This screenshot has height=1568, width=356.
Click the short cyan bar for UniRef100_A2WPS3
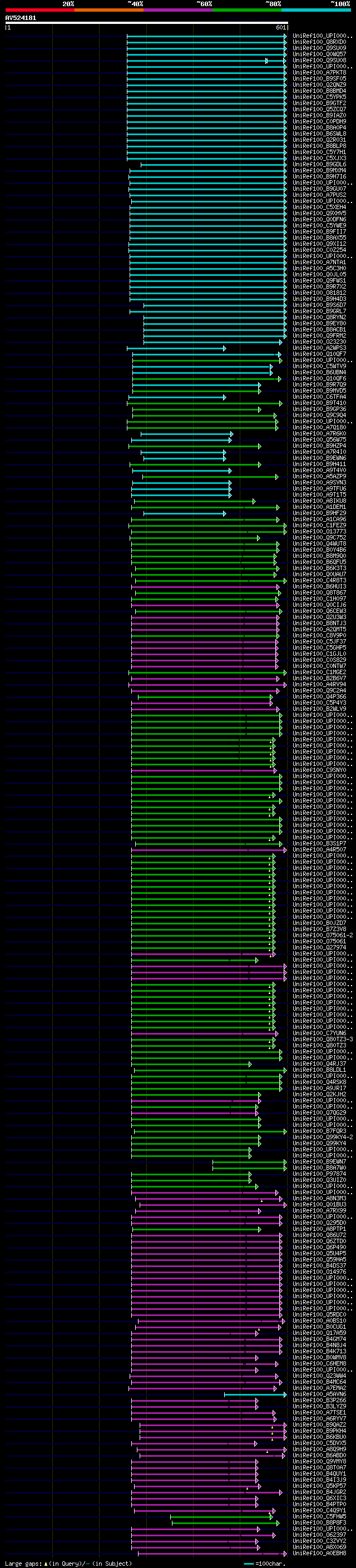(x=176, y=348)
